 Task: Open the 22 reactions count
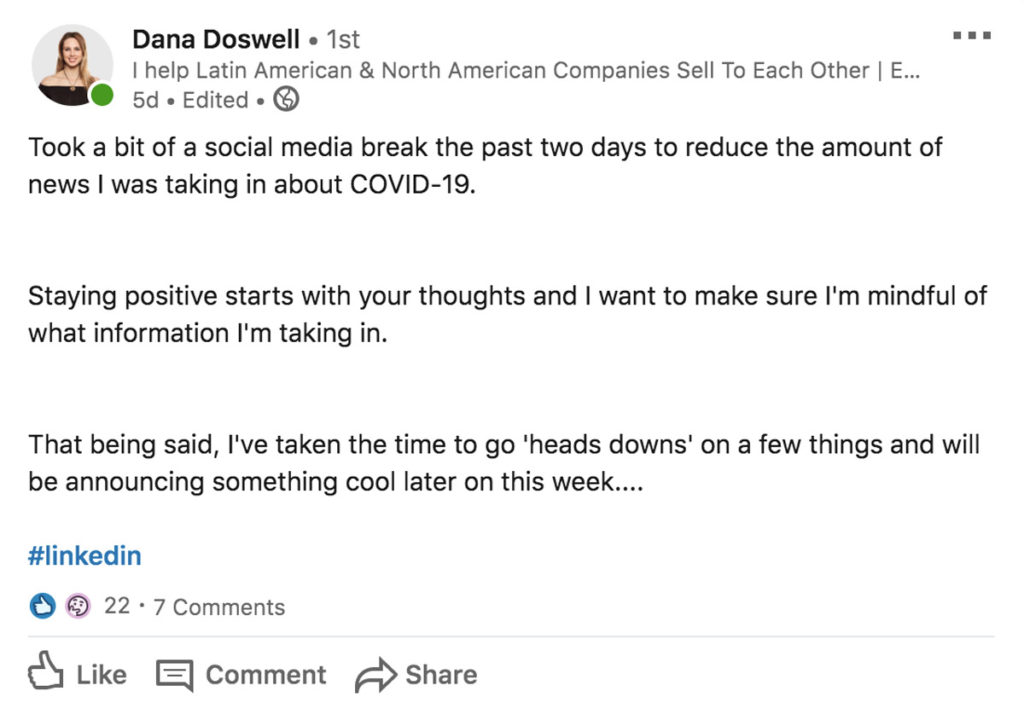117,606
